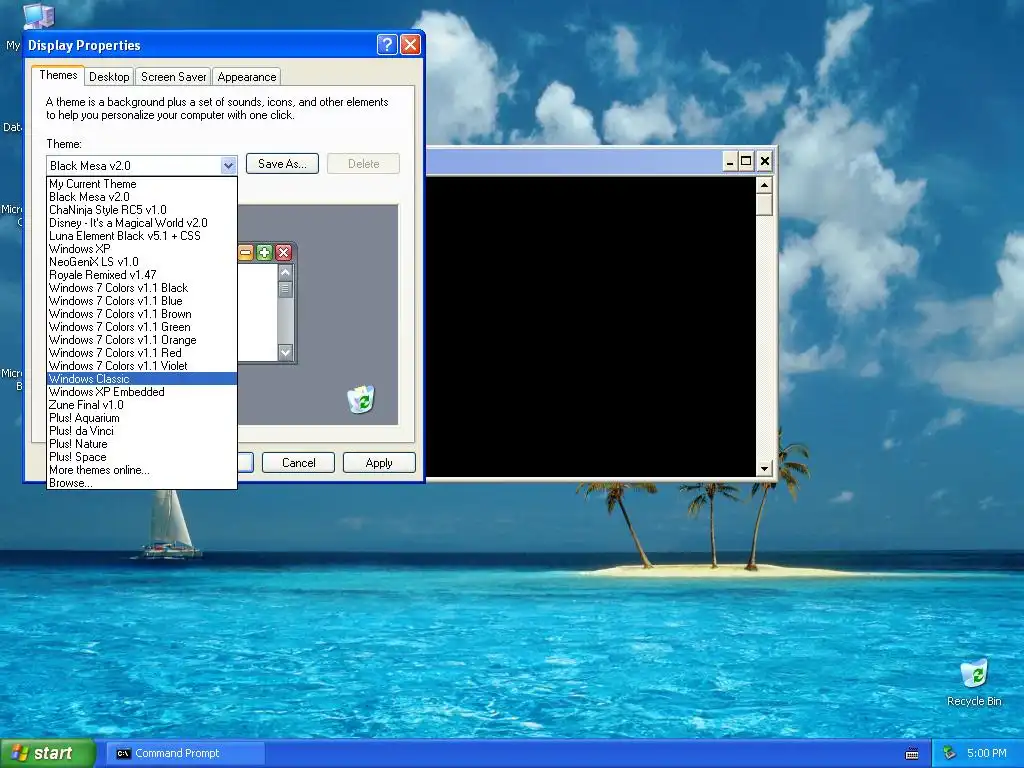Select Royale Remixed v1.47 theme
The width and height of the screenshot is (1024, 768).
(x=142, y=275)
